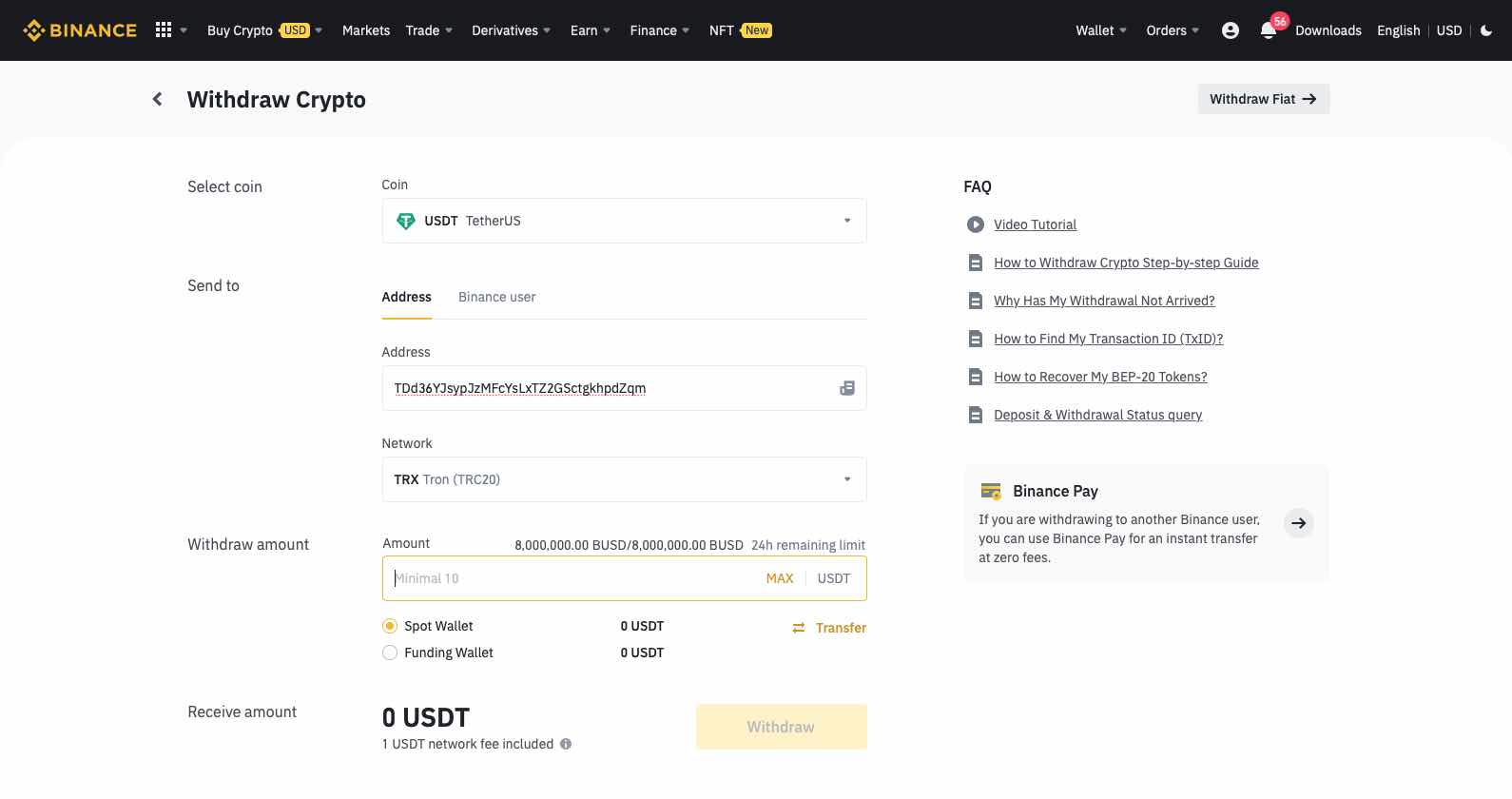
Task: Click the document icon for Withdrawal Not Arrived
Action: tap(975, 301)
